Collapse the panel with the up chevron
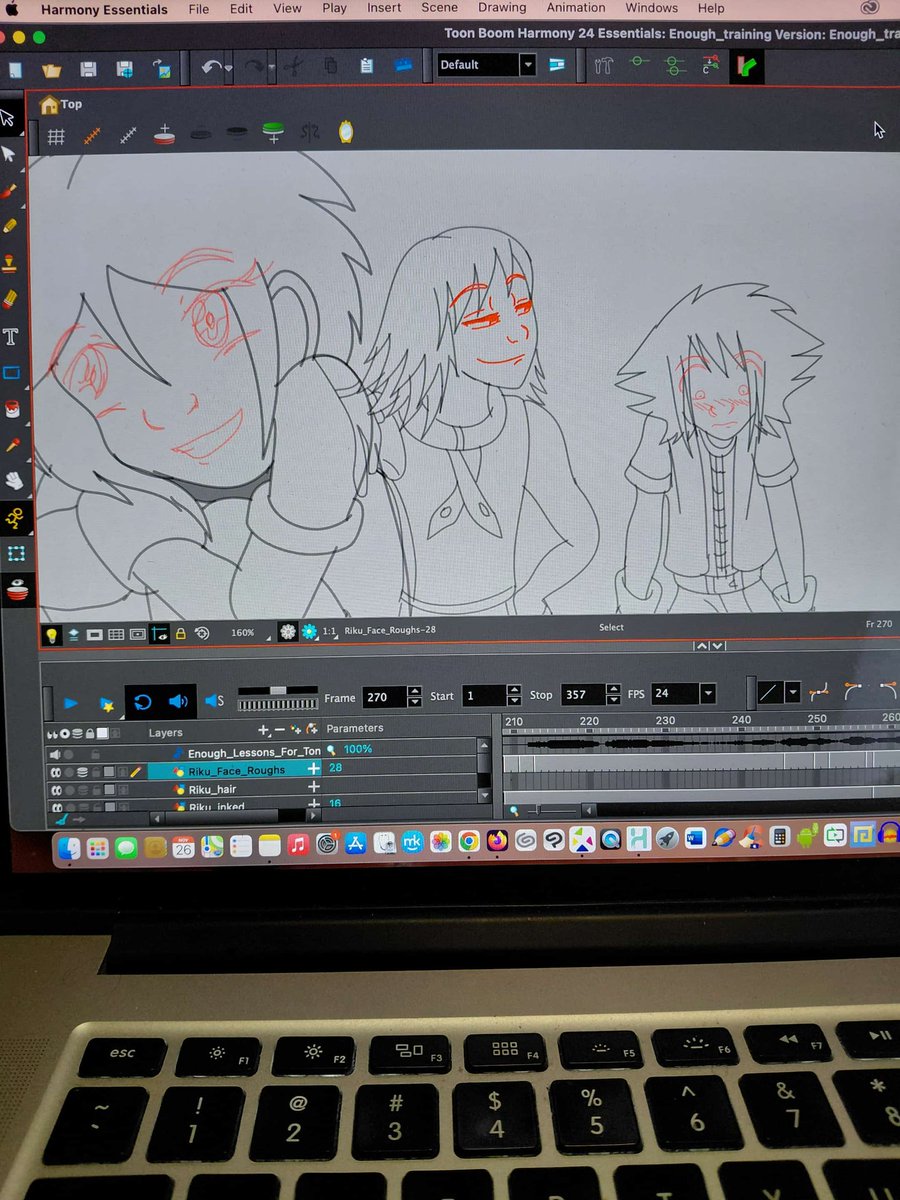 702,646
